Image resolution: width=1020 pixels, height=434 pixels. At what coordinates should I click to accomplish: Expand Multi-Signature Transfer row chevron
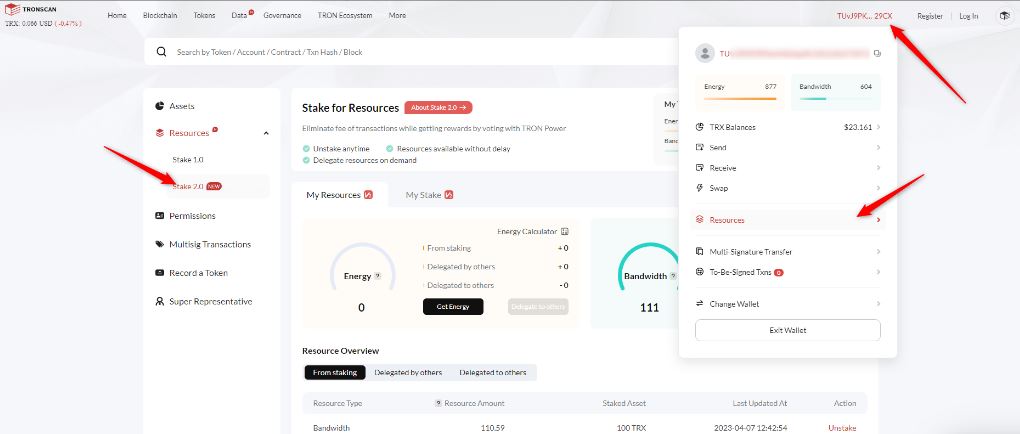878,252
